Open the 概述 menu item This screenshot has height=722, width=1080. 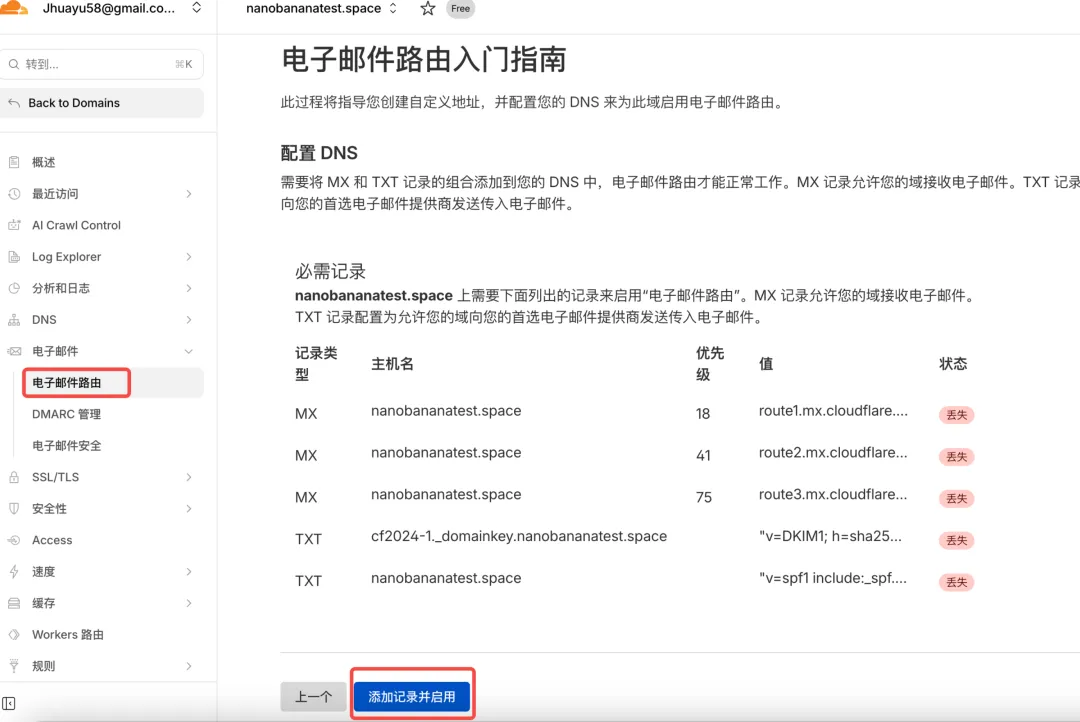tap(43, 162)
